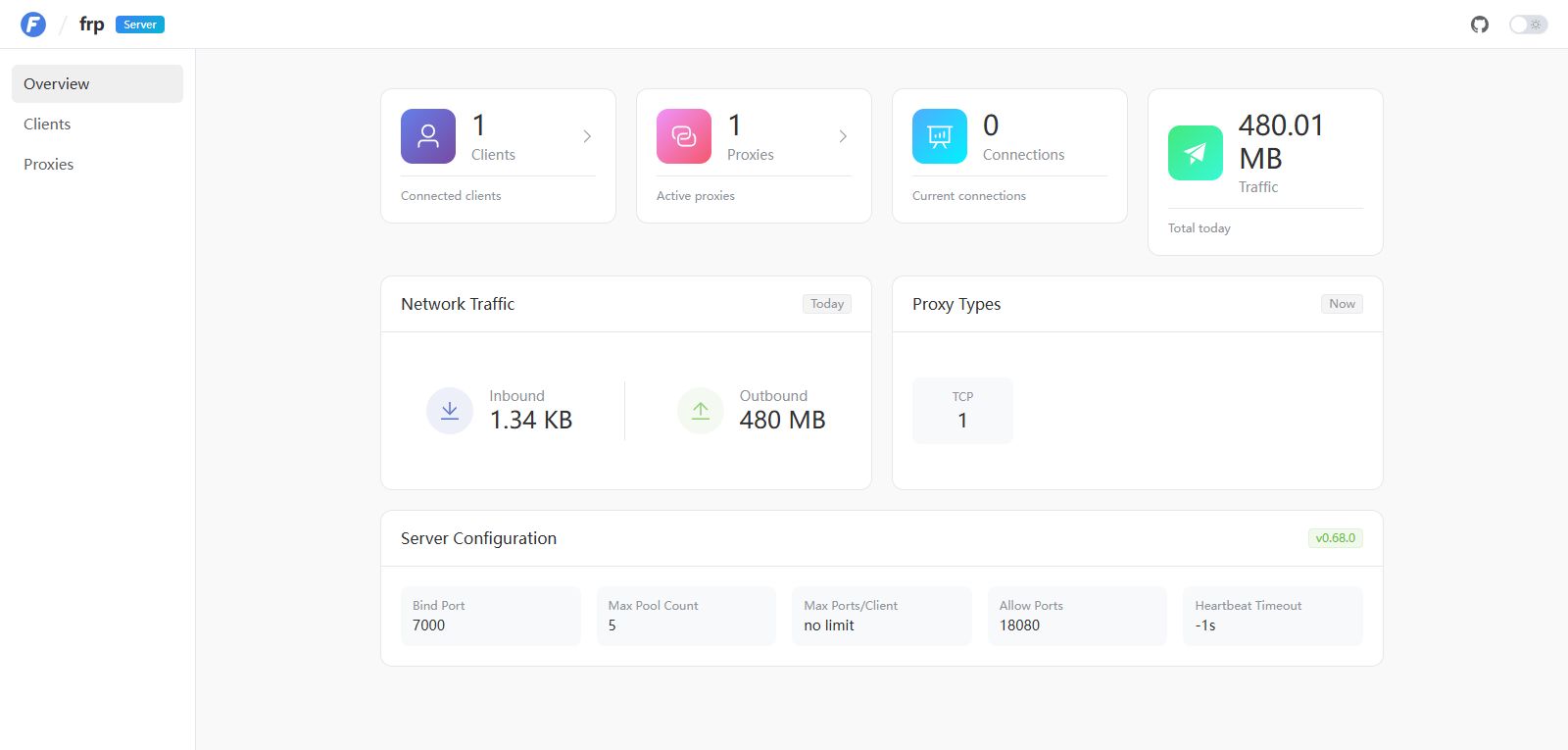1568x750 pixels.
Task: Open the GitHub repository icon
Action: (1480, 25)
